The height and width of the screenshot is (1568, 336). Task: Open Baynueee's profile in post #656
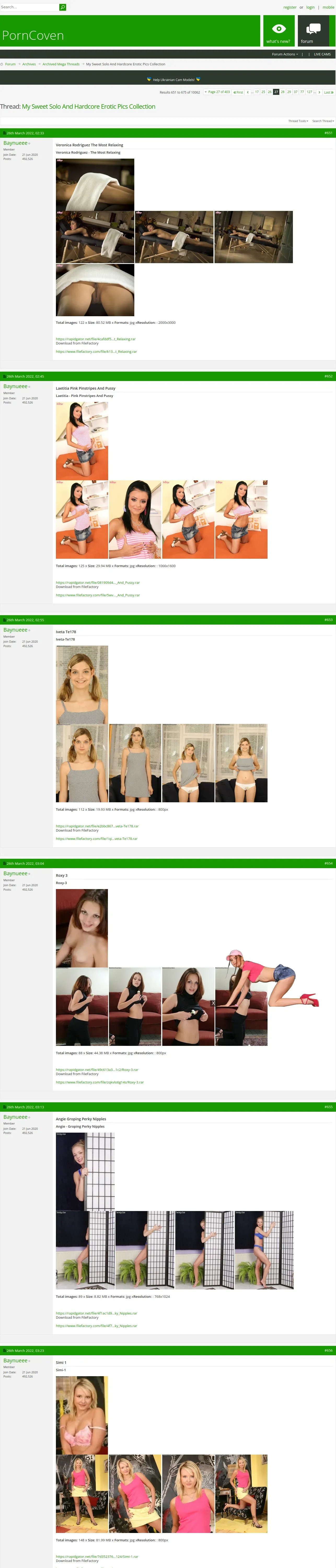(x=15, y=1361)
